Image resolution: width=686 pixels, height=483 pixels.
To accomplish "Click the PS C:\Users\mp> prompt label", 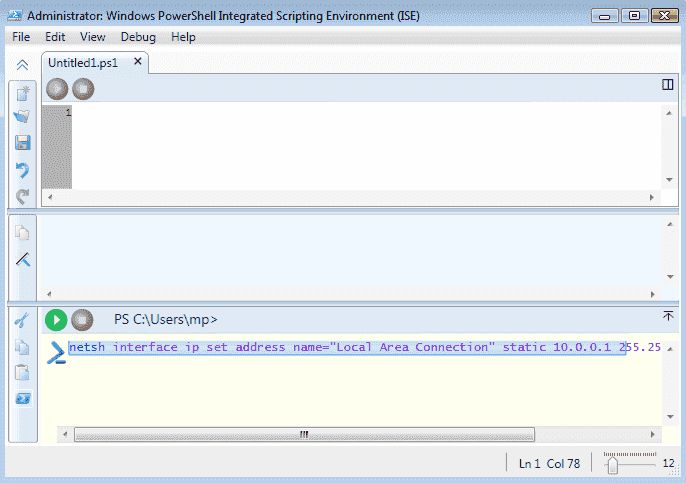I will [165, 320].
